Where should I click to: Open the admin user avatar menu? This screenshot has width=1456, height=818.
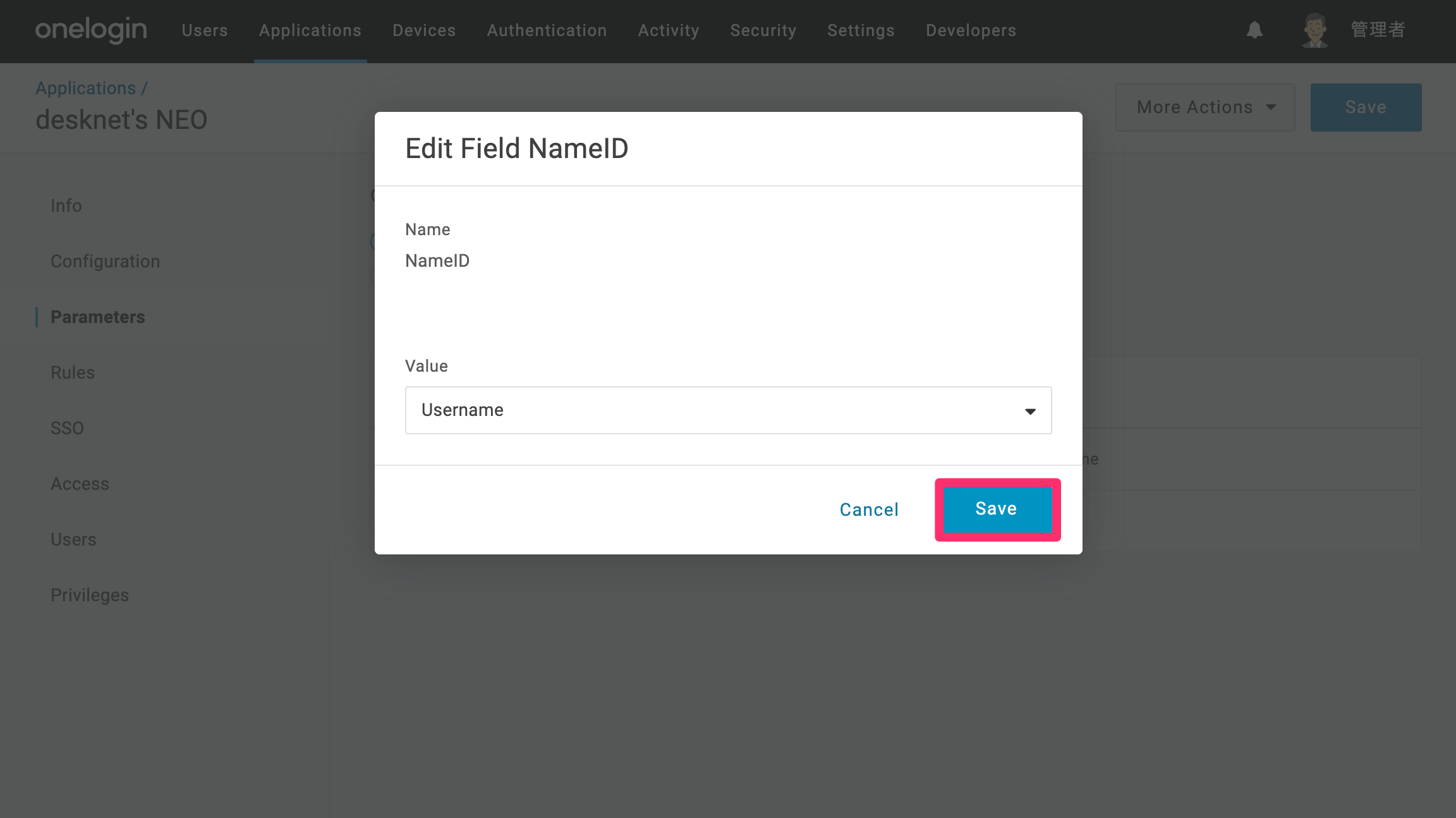click(x=1315, y=30)
